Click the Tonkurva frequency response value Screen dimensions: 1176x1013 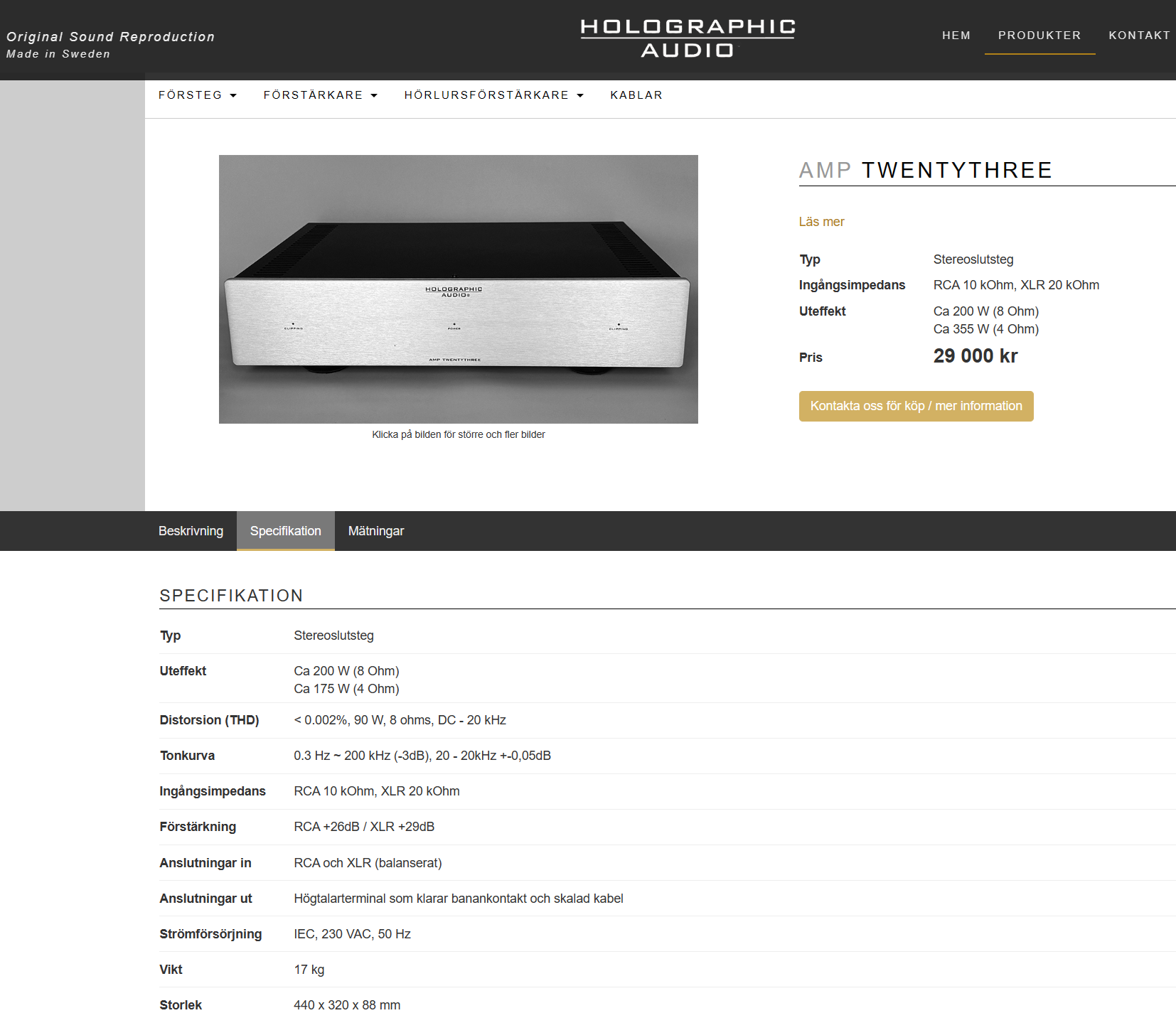(422, 756)
